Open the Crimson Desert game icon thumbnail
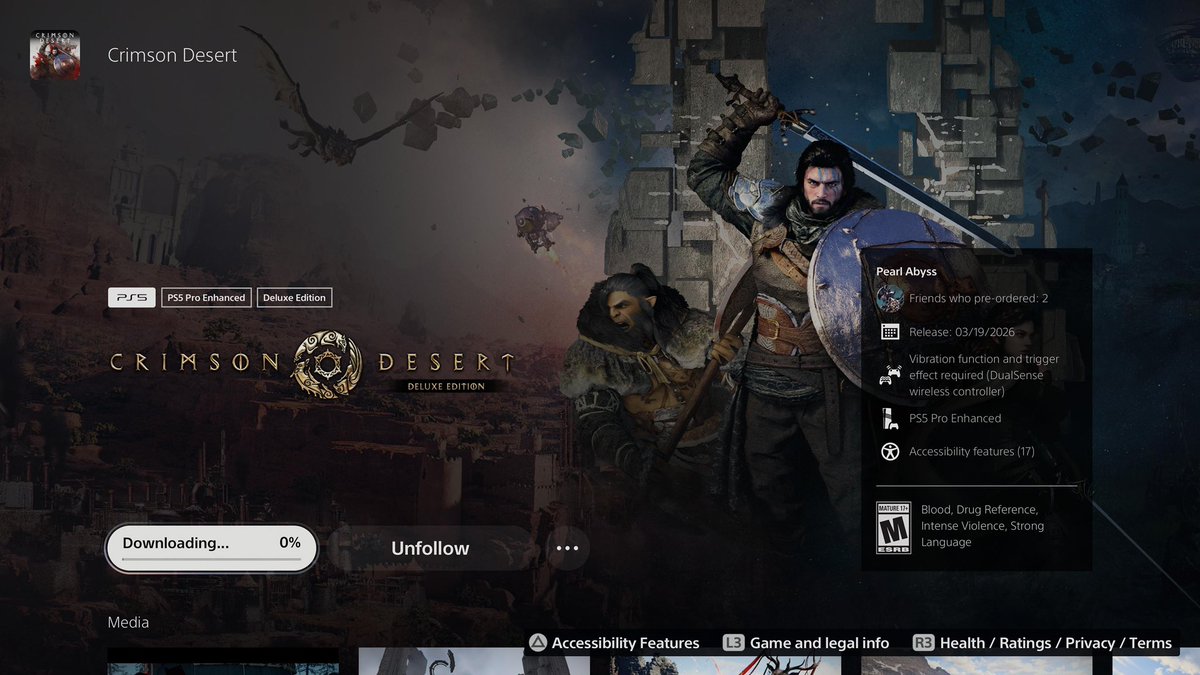 (x=55, y=55)
